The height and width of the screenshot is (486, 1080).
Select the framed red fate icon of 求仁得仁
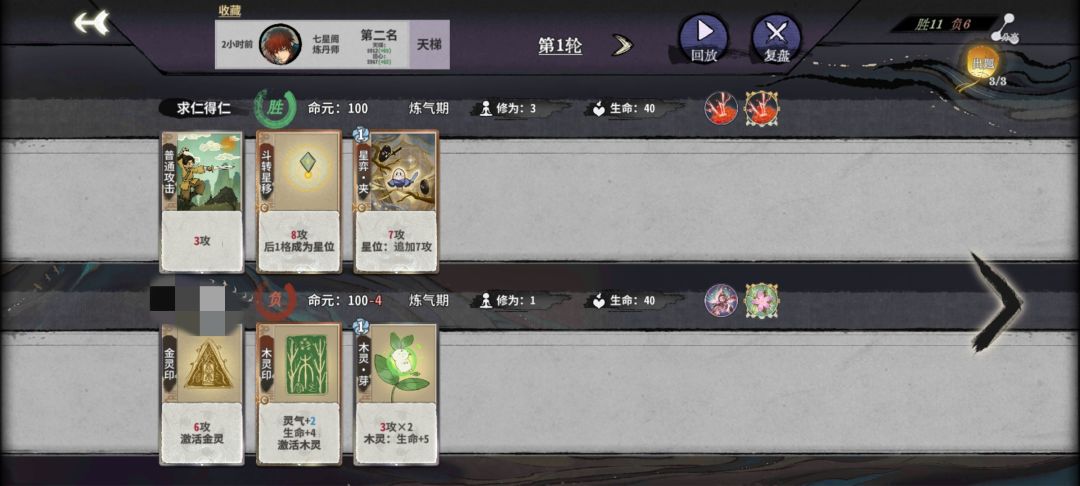click(761, 109)
